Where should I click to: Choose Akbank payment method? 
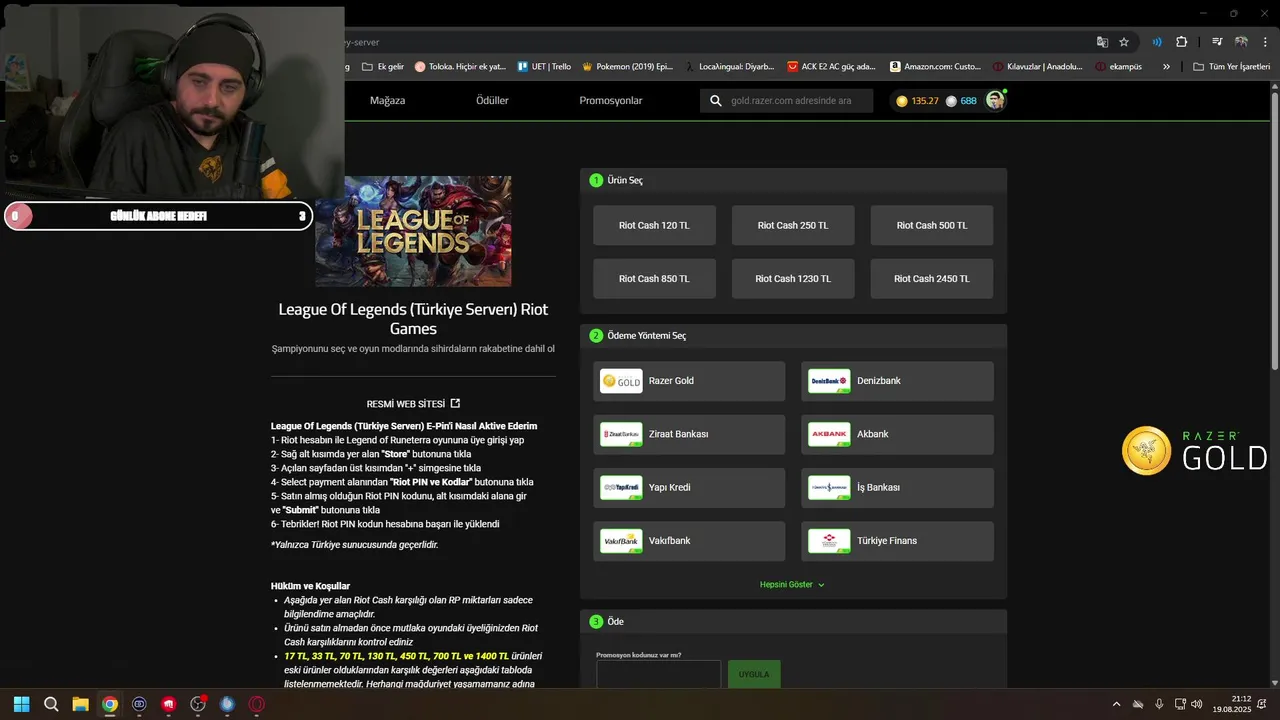(x=897, y=434)
